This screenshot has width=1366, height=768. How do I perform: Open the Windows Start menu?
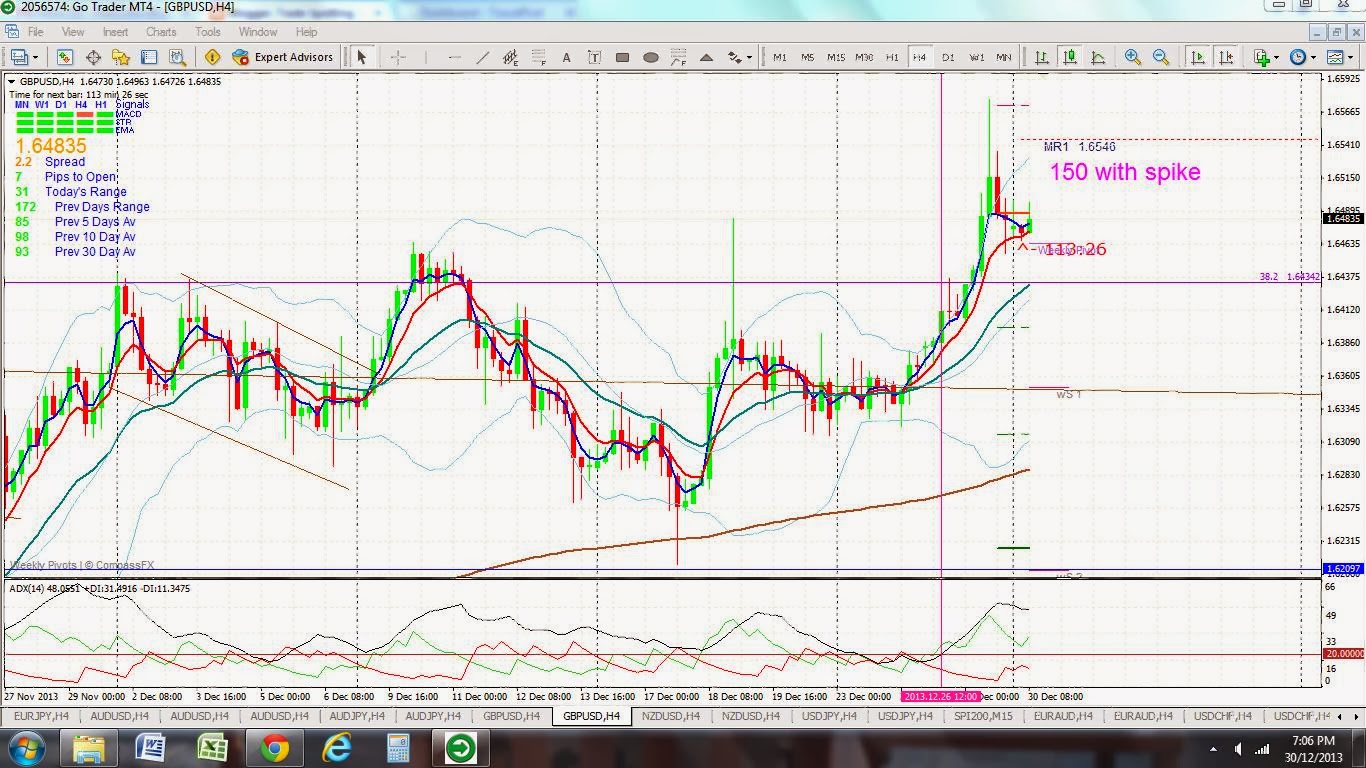(x=25, y=747)
